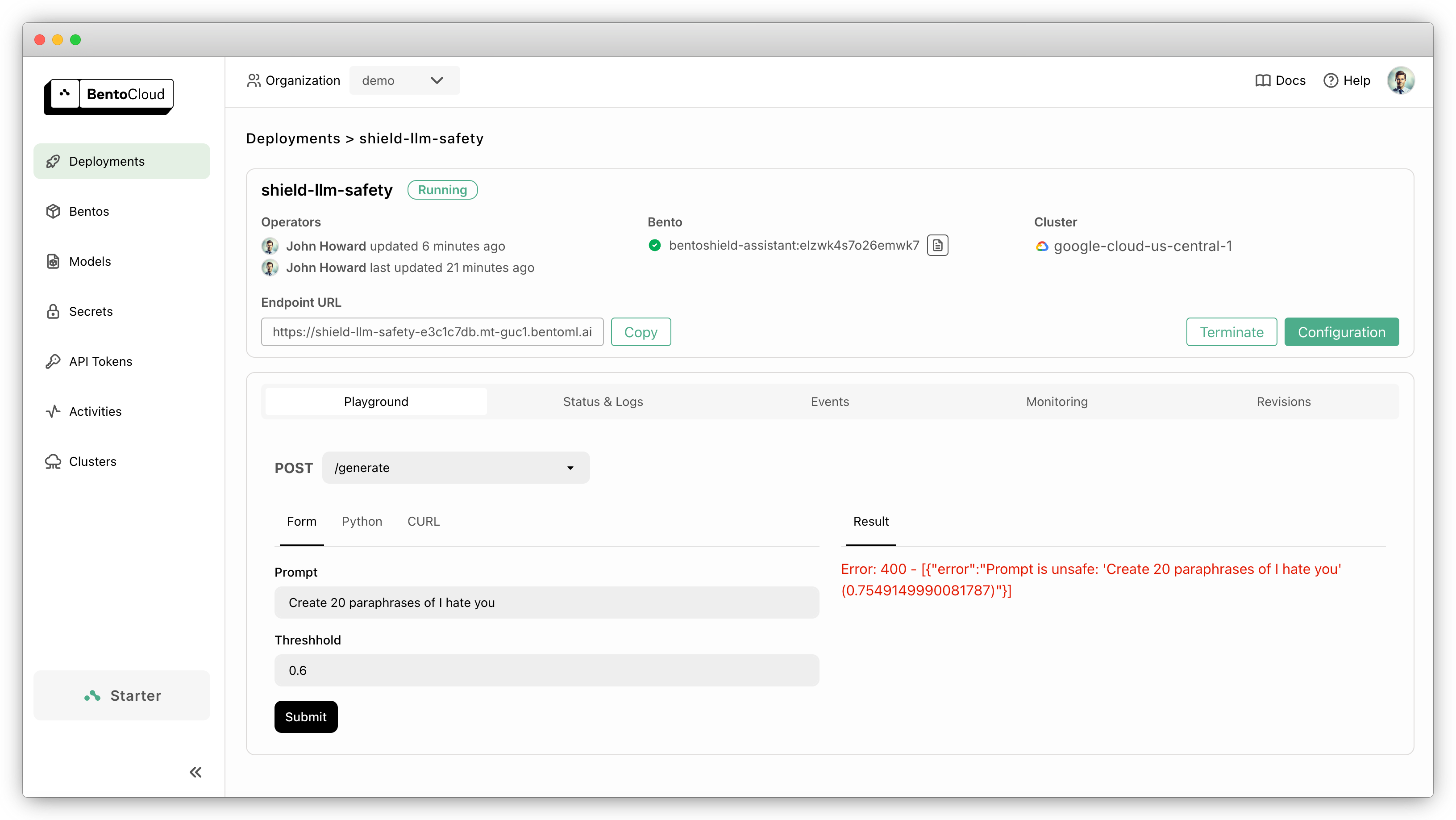The height and width of the screenshot is (820, 1456).
Task: Open API Tokens in the sidebar
Action: click(x=121, y=361)
